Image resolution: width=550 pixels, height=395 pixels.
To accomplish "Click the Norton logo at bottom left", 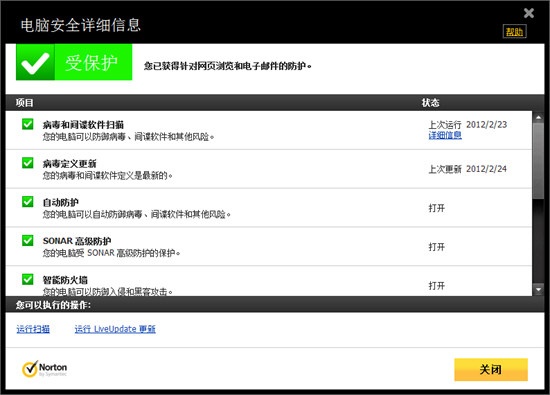I will (44, 369).
